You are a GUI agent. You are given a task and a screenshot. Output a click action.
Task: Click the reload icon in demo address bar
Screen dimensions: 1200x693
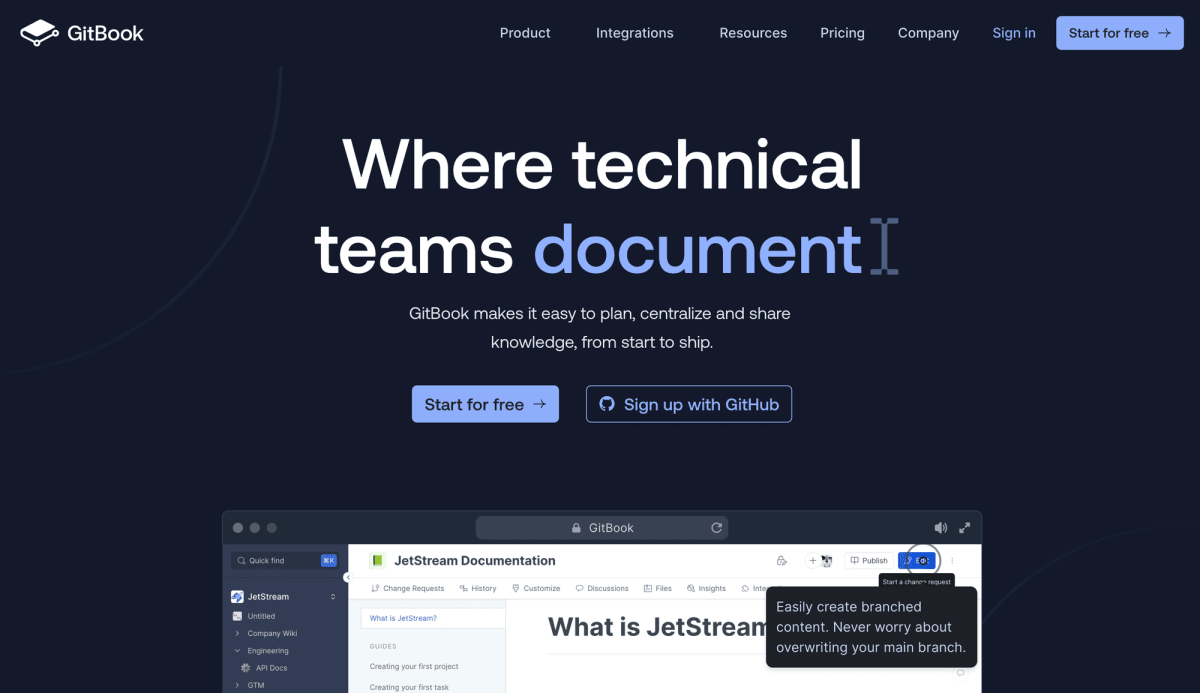[716, 528]
